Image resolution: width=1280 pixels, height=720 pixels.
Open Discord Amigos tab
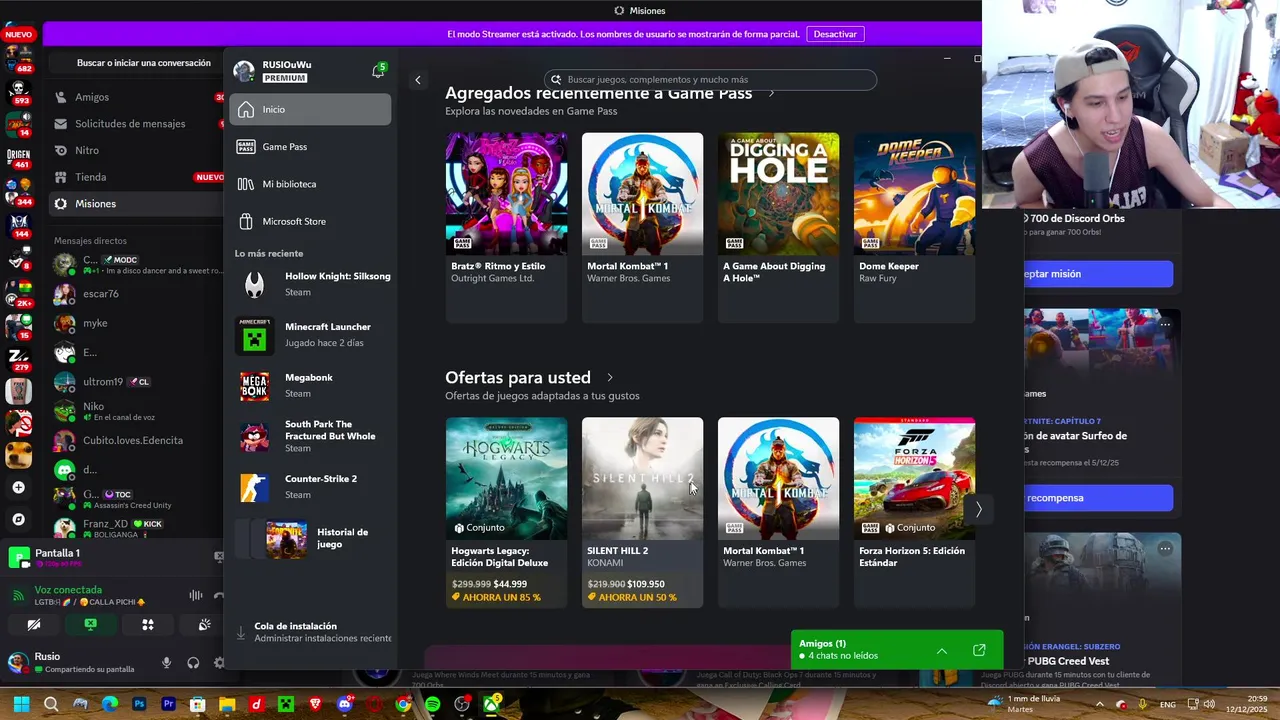[137, 97]
